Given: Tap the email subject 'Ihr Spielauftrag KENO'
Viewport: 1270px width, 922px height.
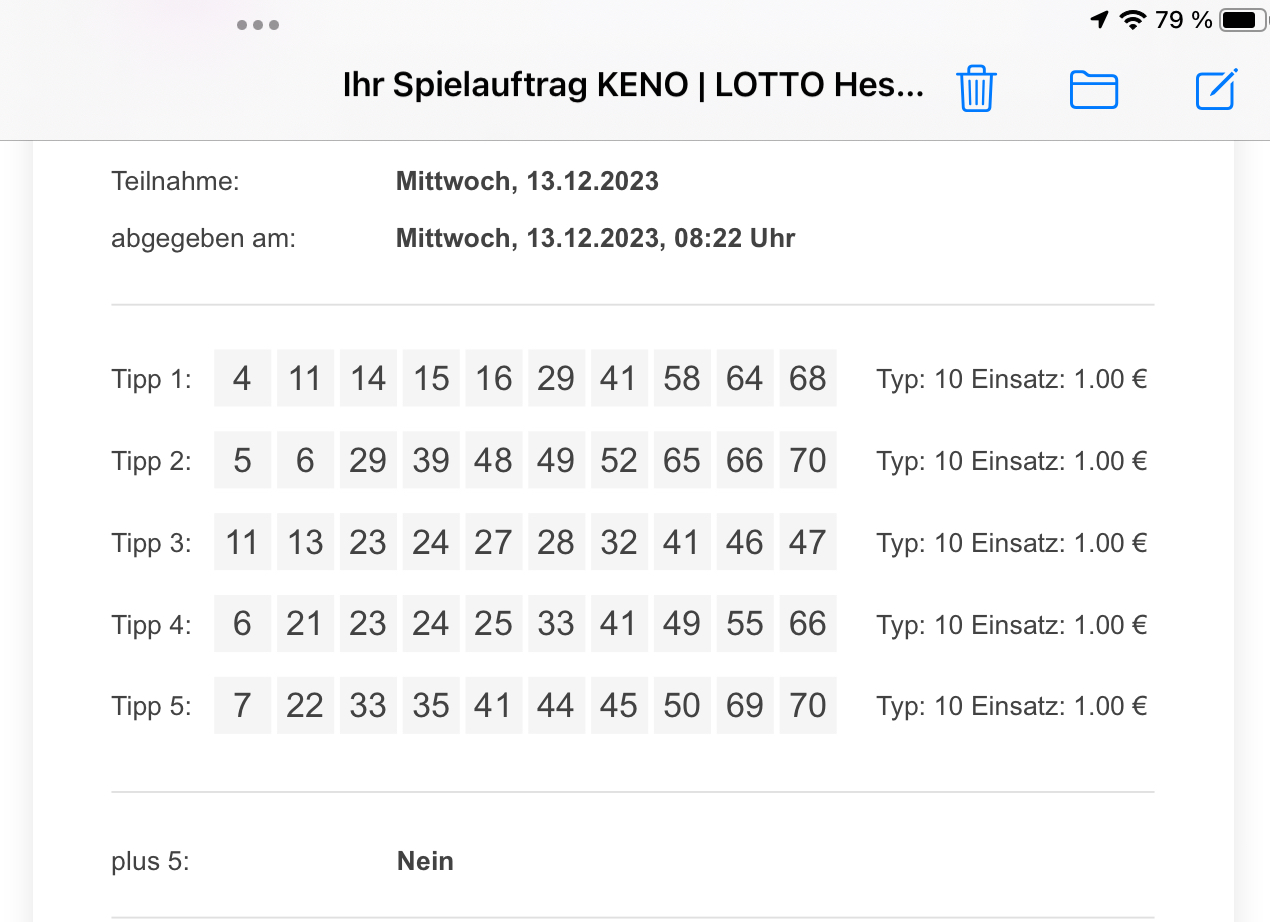Looking at the screenshot, I should click(x=515, y=85).
